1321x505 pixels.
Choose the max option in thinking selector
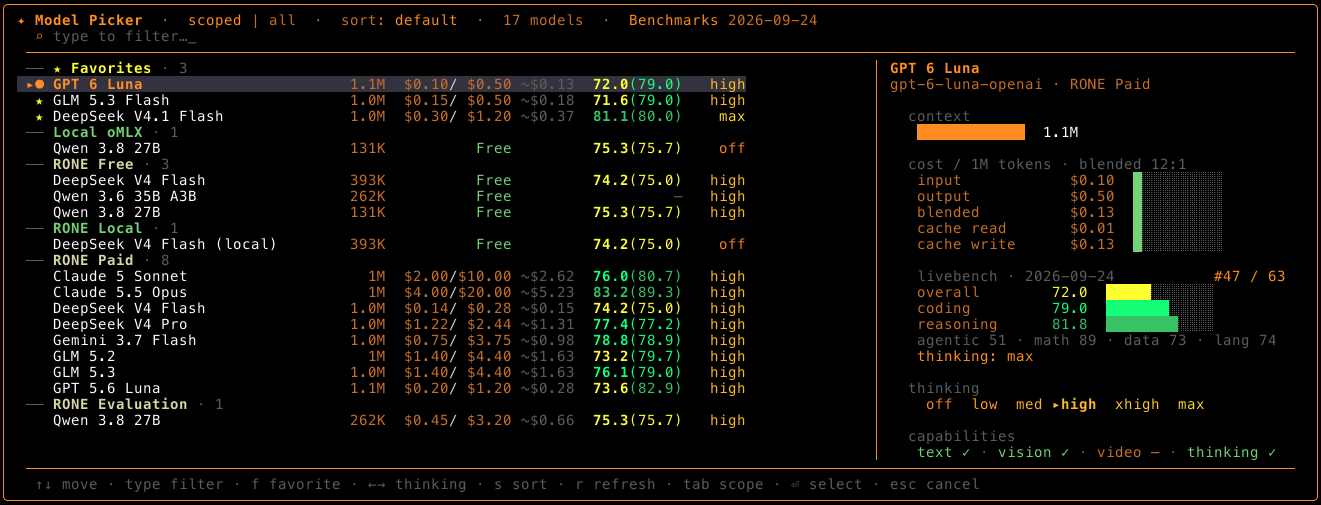(x=1191, y=404)
